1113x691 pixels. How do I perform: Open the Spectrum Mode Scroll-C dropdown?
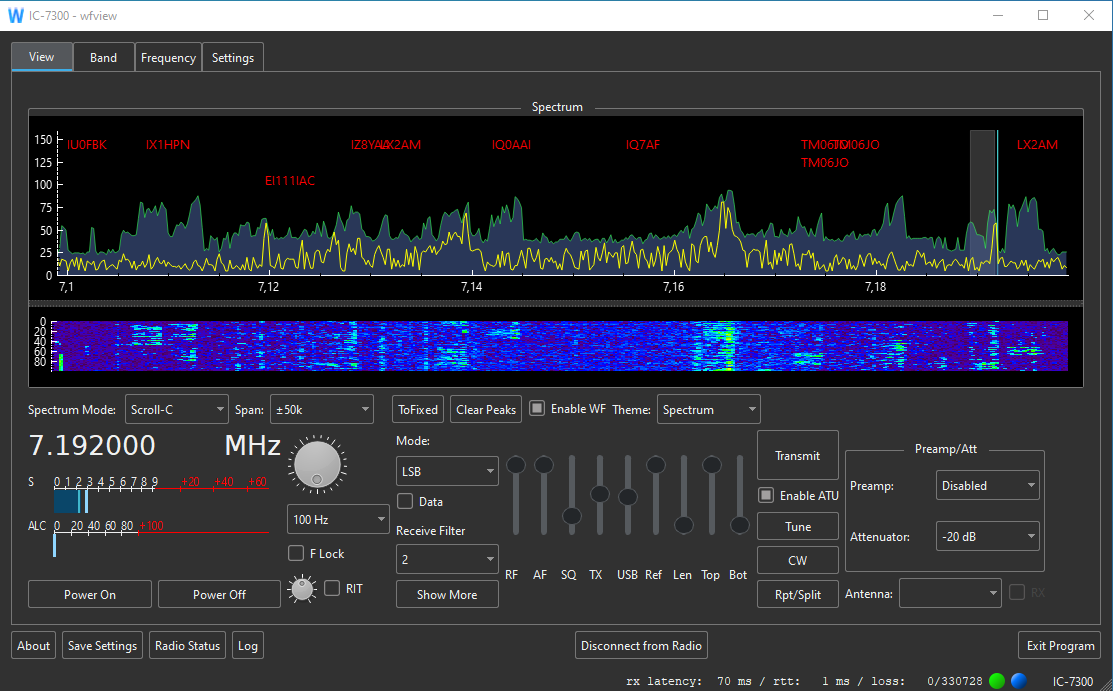tap(177, 409)
